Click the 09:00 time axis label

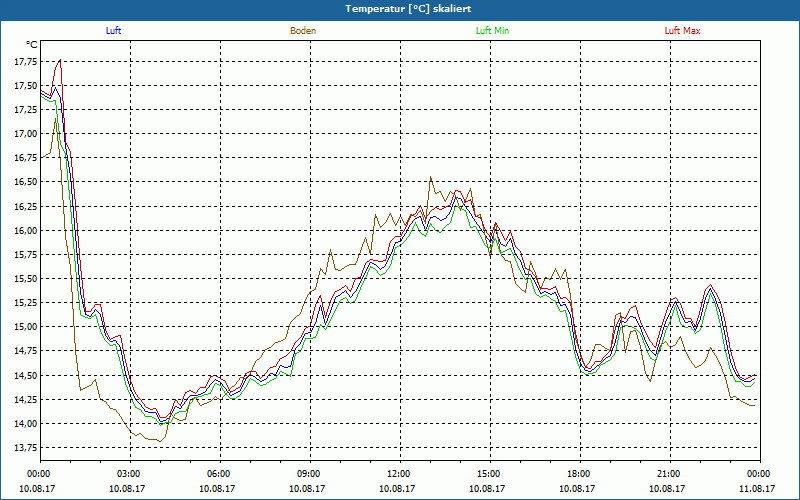(310, 473)
